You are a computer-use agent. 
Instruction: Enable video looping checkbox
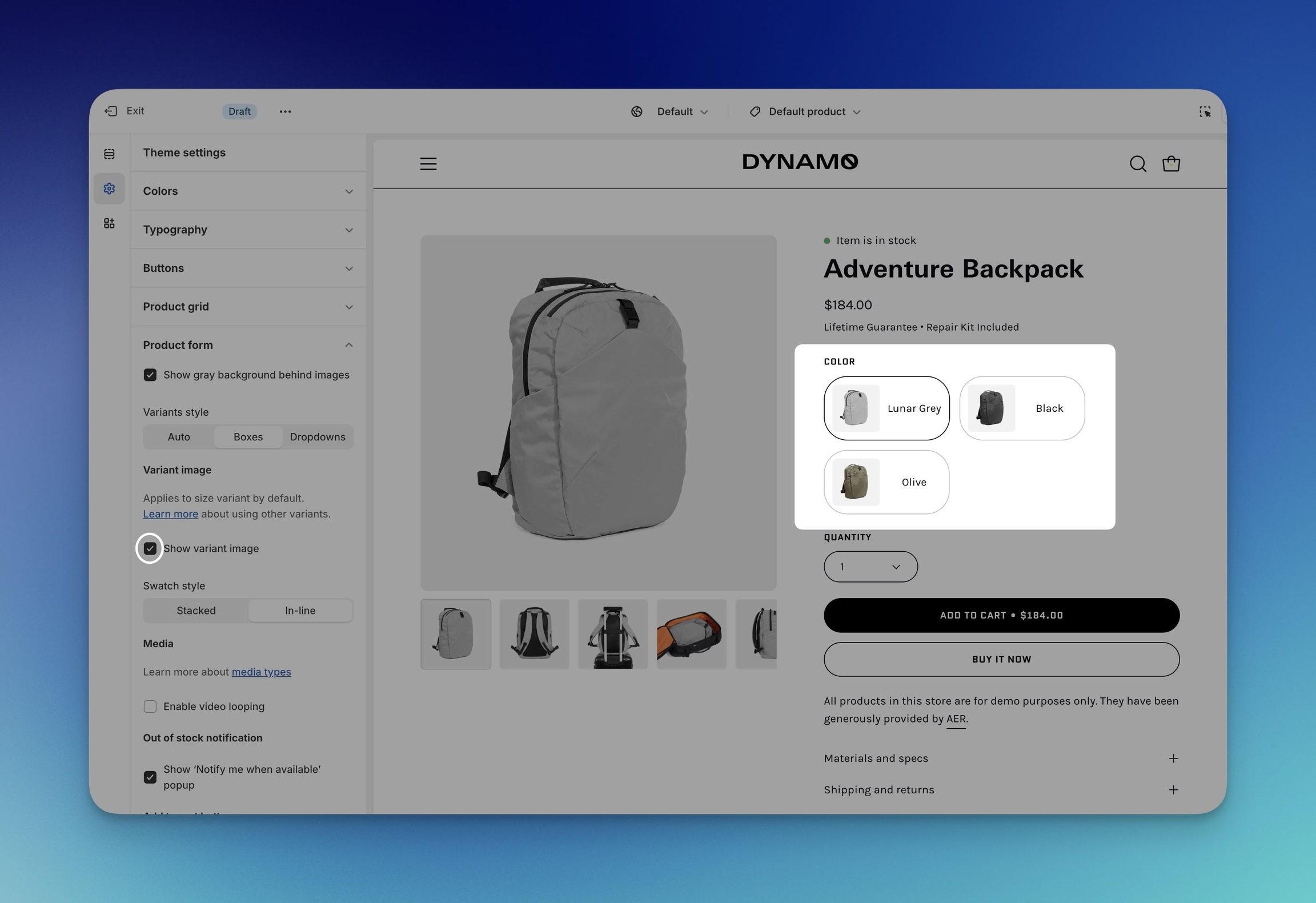pos(150,707)
